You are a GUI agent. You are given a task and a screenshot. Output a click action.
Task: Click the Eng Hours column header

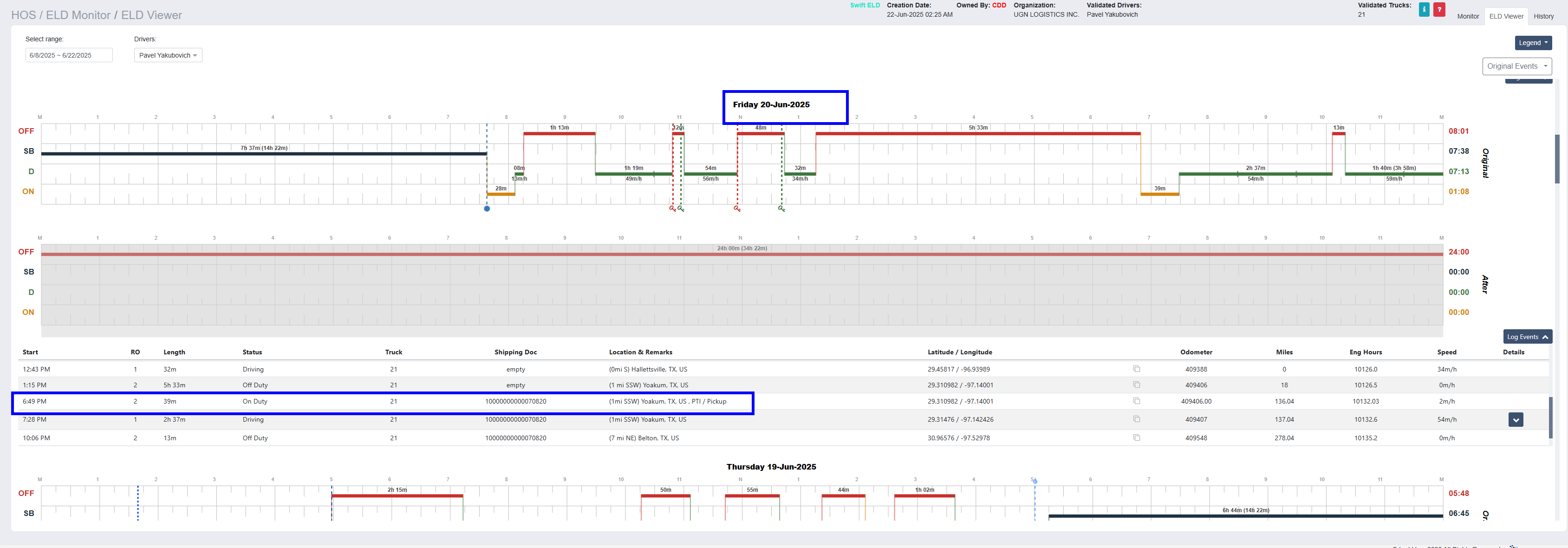pyautogui.click(x=1365, y=352)
